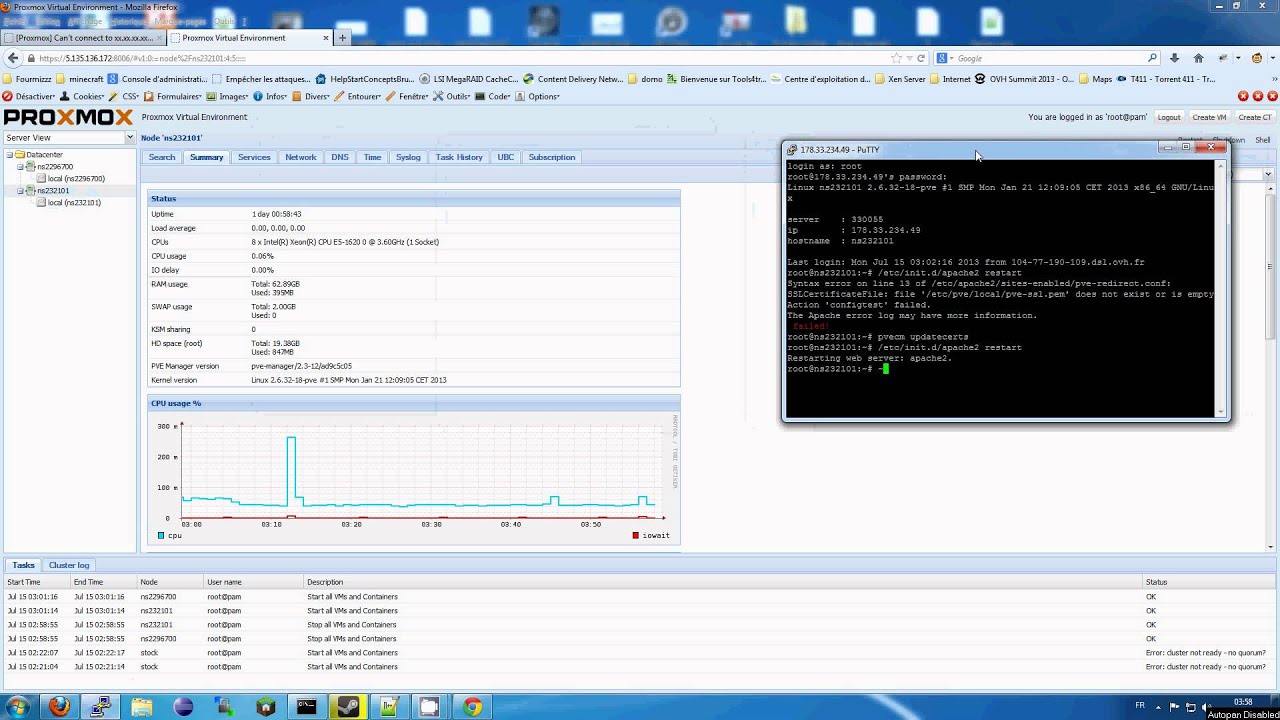Bookmark this page with the star icon

(896, 58)
